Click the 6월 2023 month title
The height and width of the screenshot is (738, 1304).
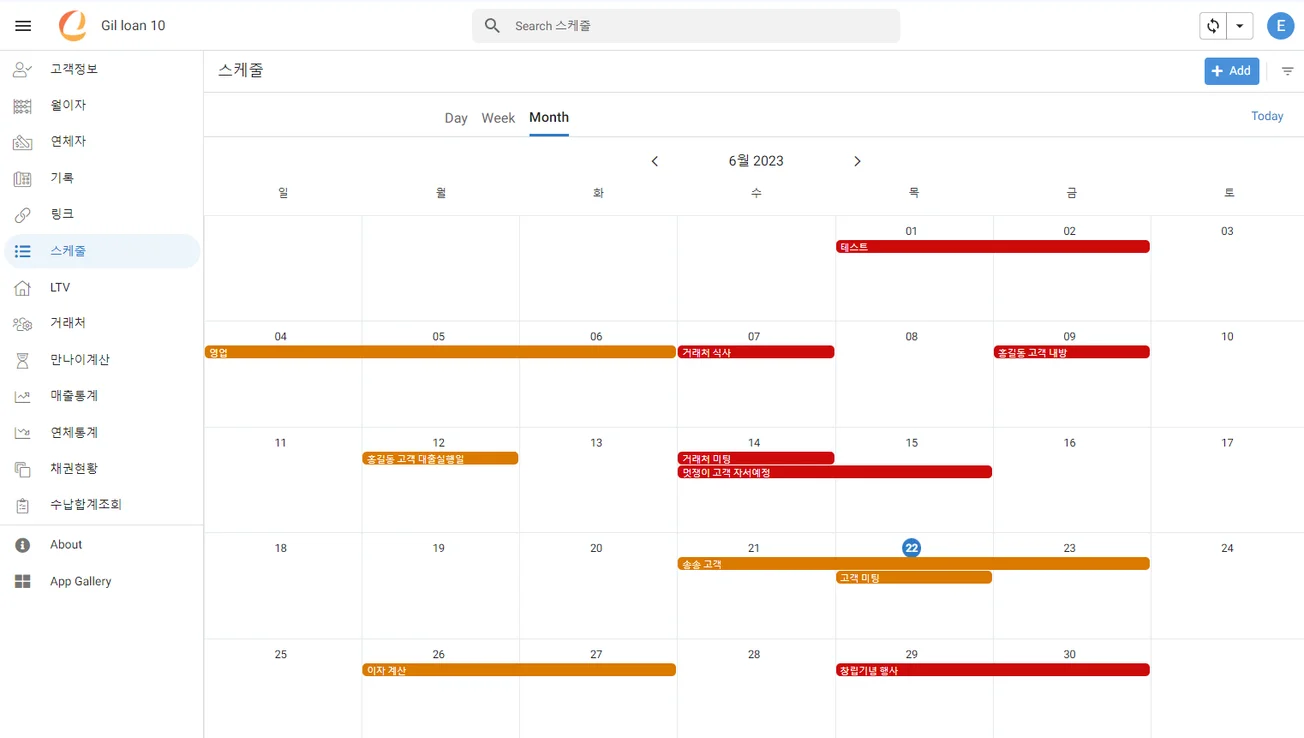pos(756,161)
